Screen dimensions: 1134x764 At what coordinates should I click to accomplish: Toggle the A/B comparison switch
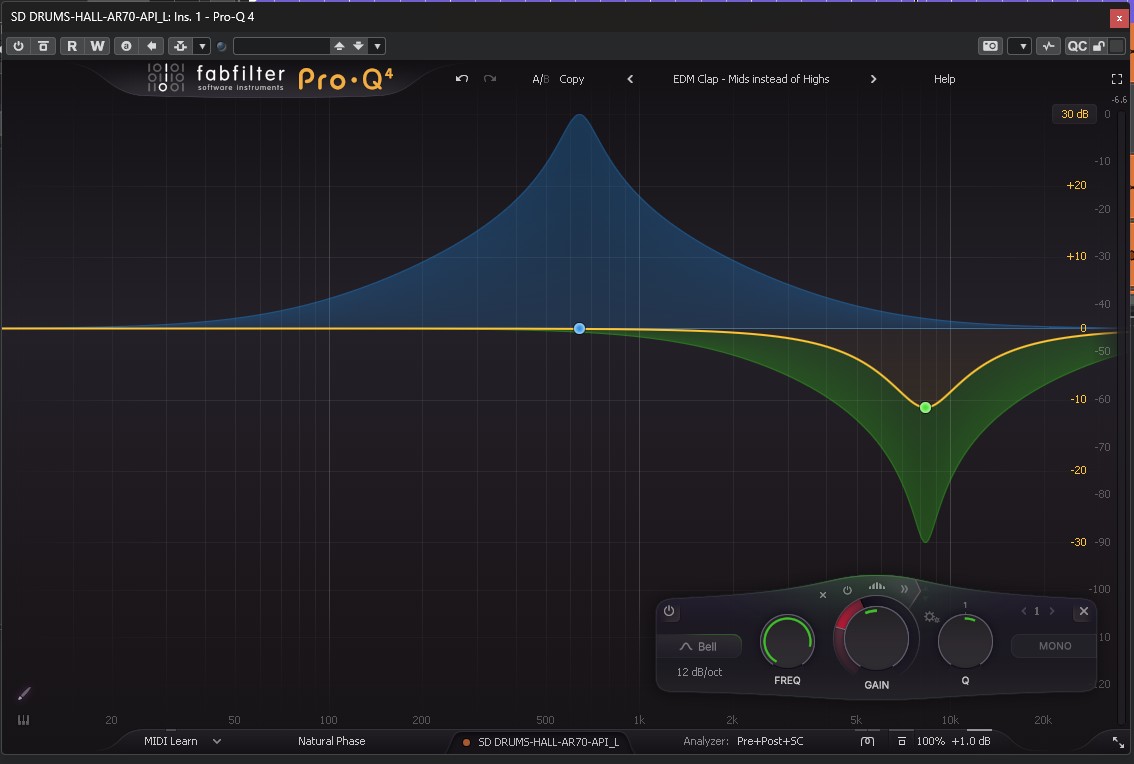[539, 79]
